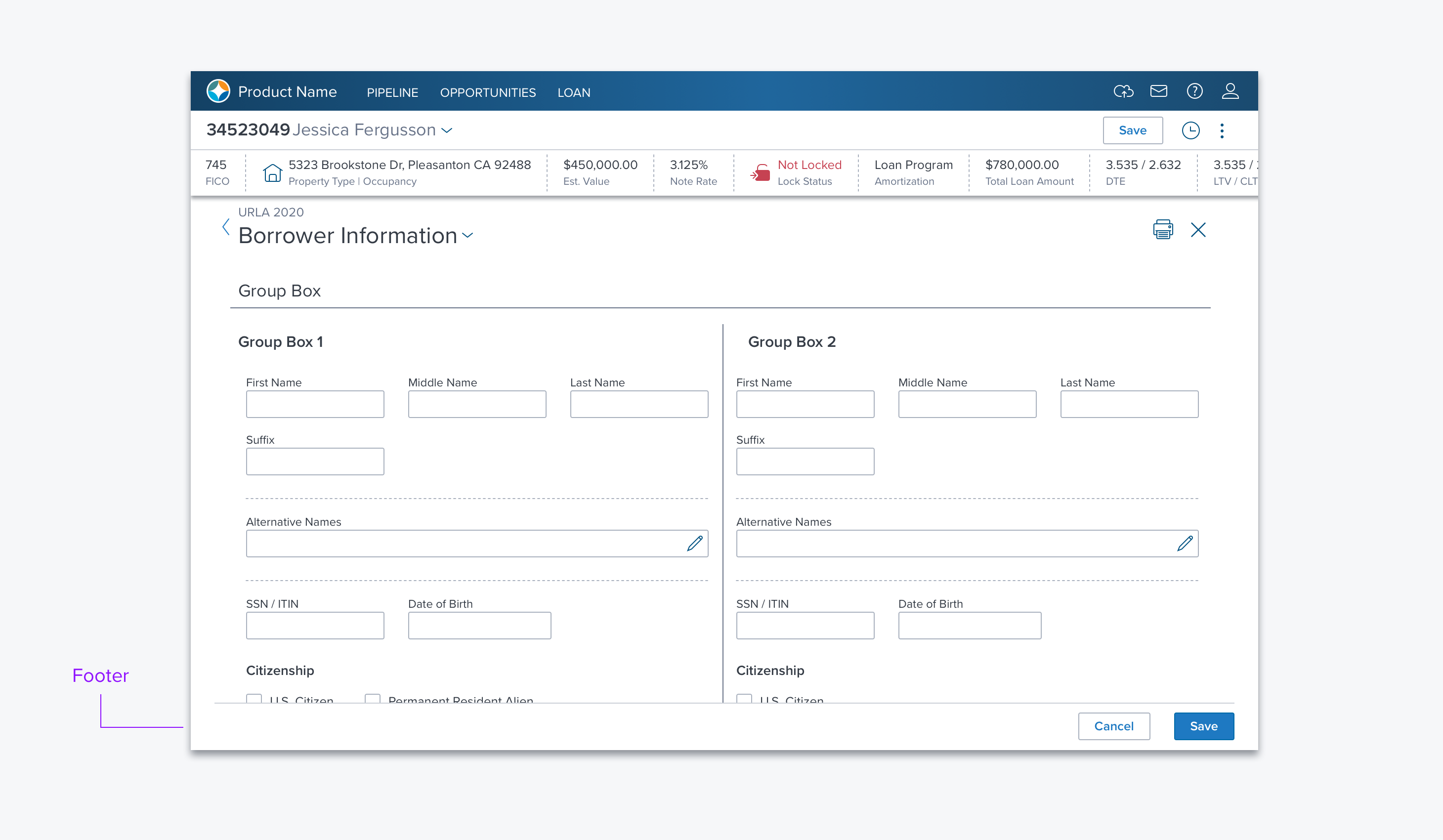Image resolution: width=1443 pixels, height=840 pixels.
Task: Expand the Jessica Fergusson borrower dropdown
Action: (447, 130)
